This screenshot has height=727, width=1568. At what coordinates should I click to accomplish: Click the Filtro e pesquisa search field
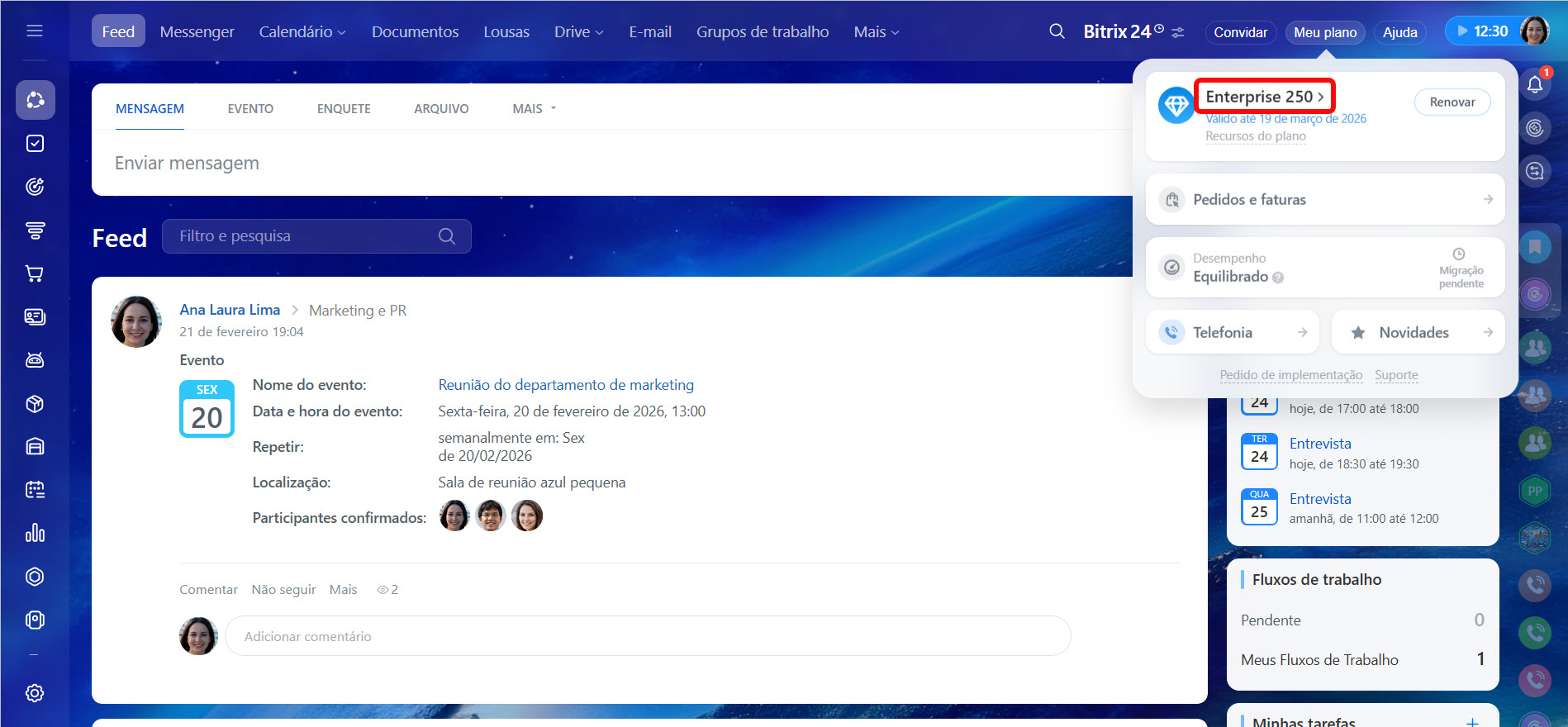click(306, 236)
